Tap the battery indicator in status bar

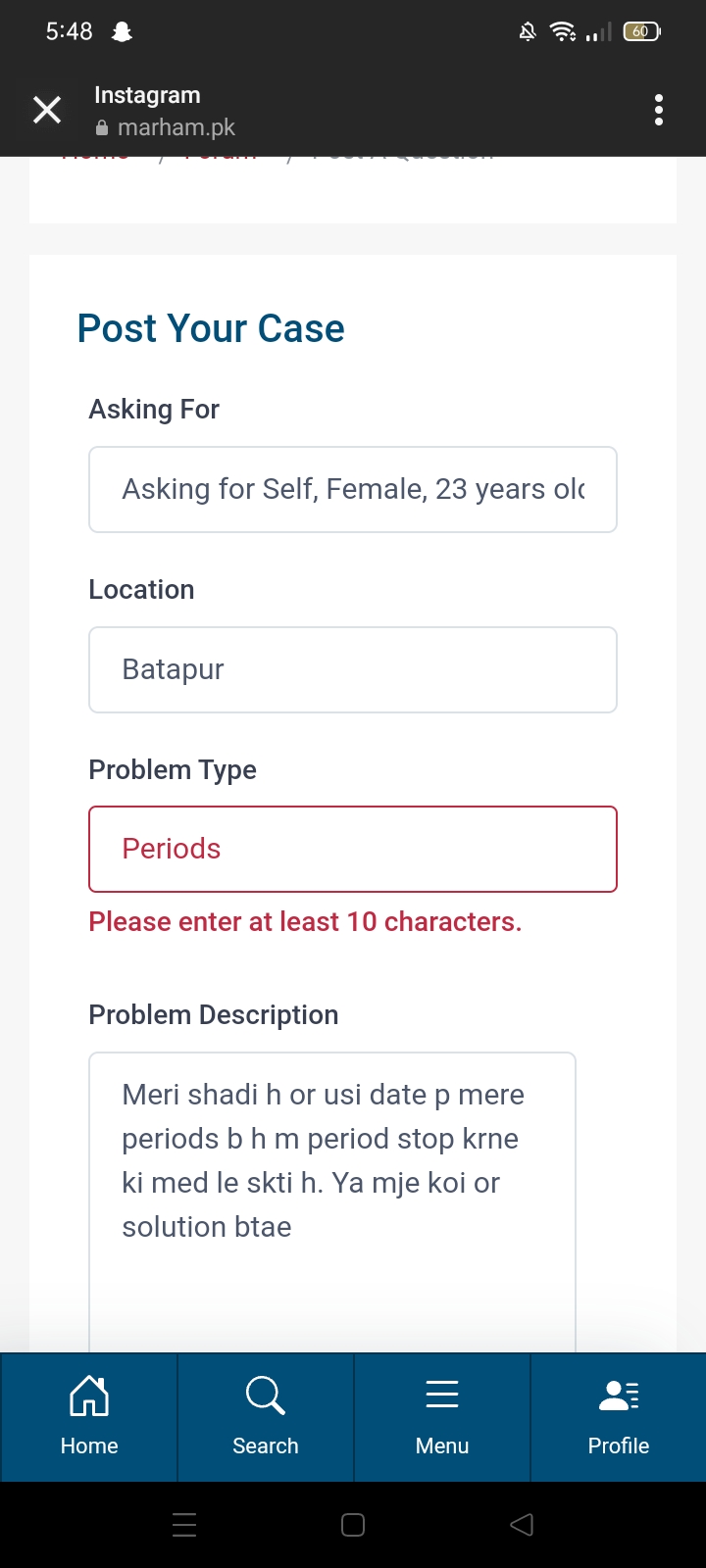[641, 32]
